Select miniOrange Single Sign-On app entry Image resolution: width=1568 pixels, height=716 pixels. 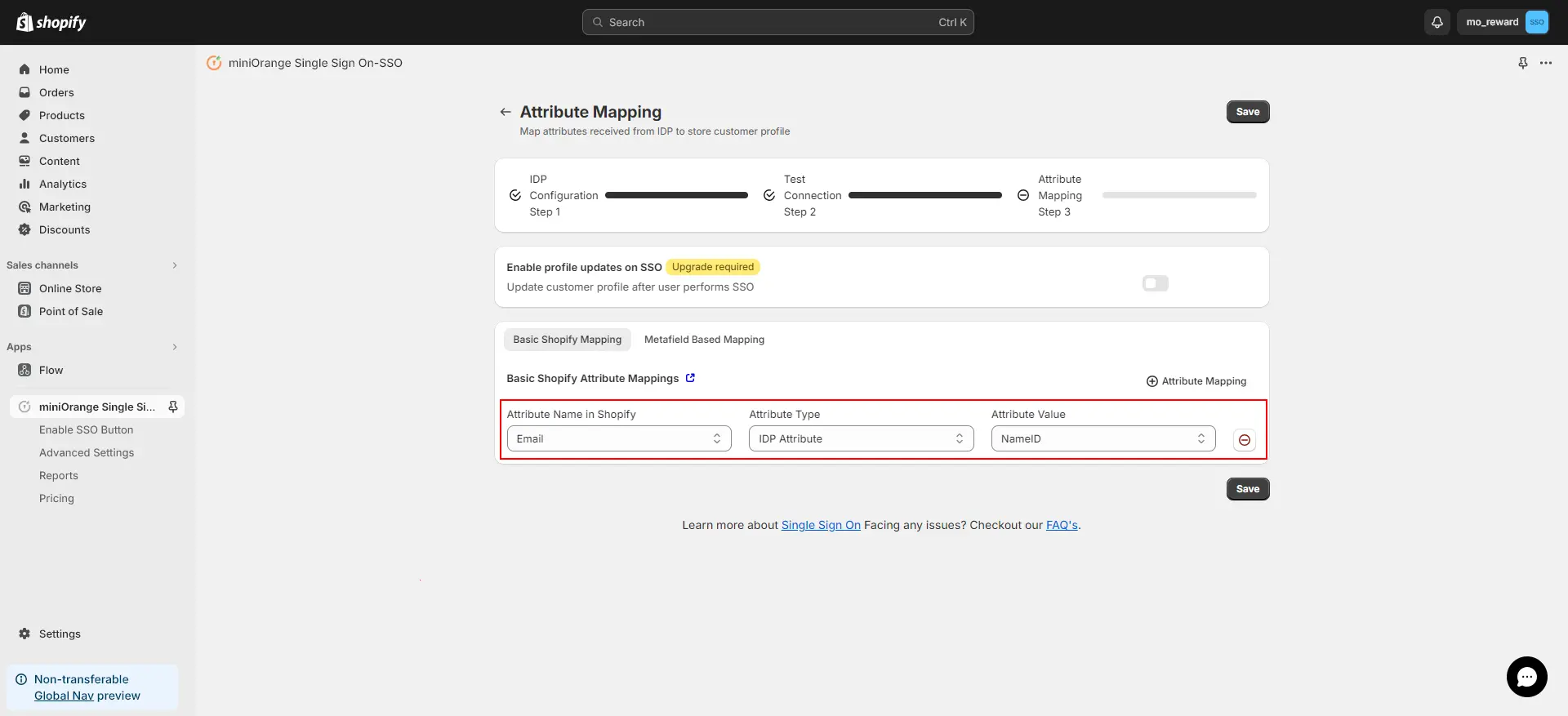click(96, 407)
